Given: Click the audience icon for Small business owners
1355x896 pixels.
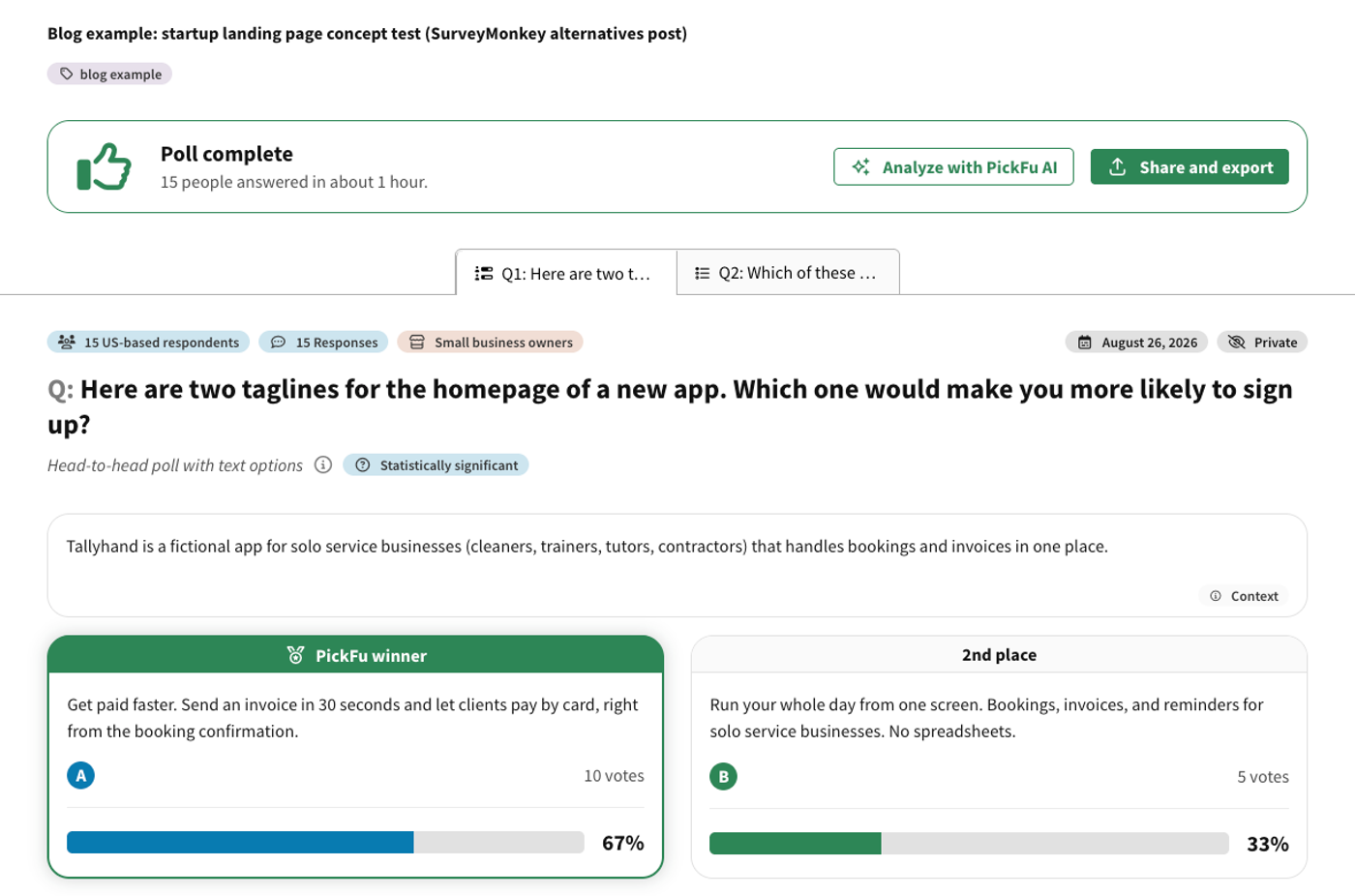Looking at the screenshot, I should click(417, 342).
